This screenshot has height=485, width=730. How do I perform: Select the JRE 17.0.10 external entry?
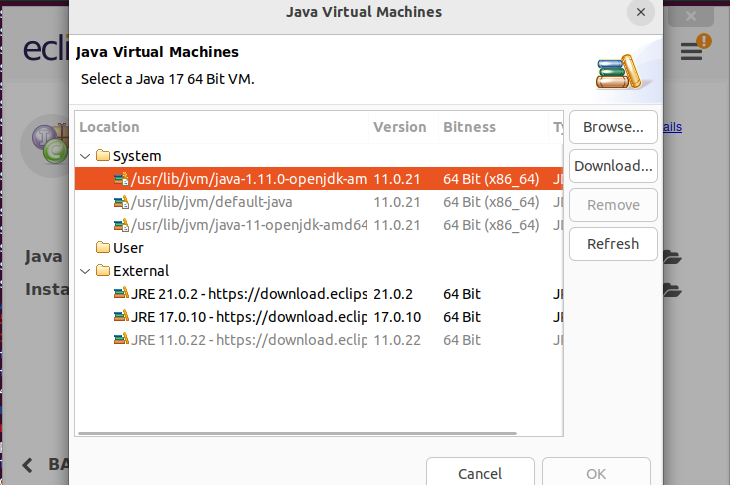coord(318,317)
